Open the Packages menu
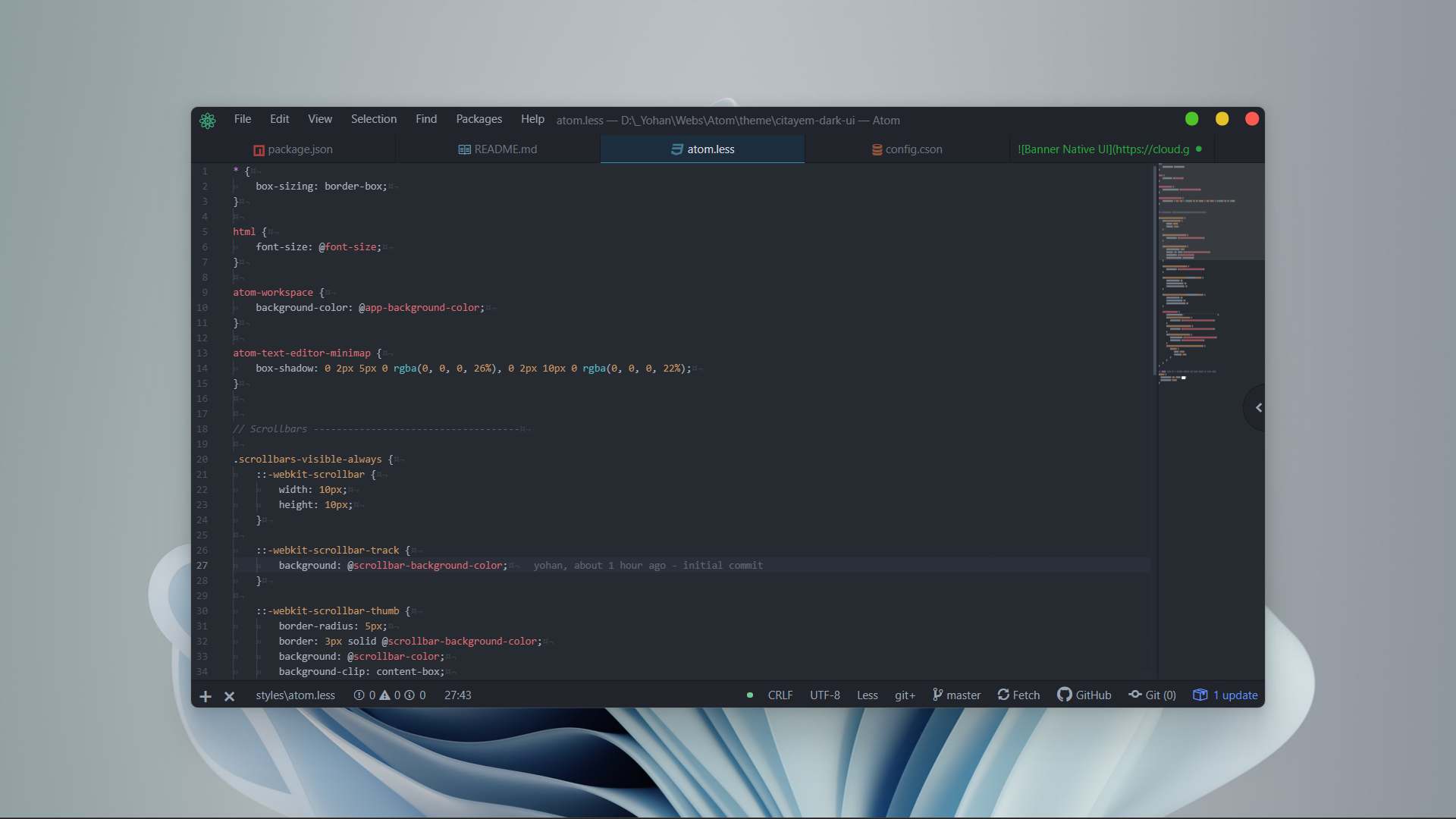This screenshot has width=1456, height=819. tap(479, 119)
